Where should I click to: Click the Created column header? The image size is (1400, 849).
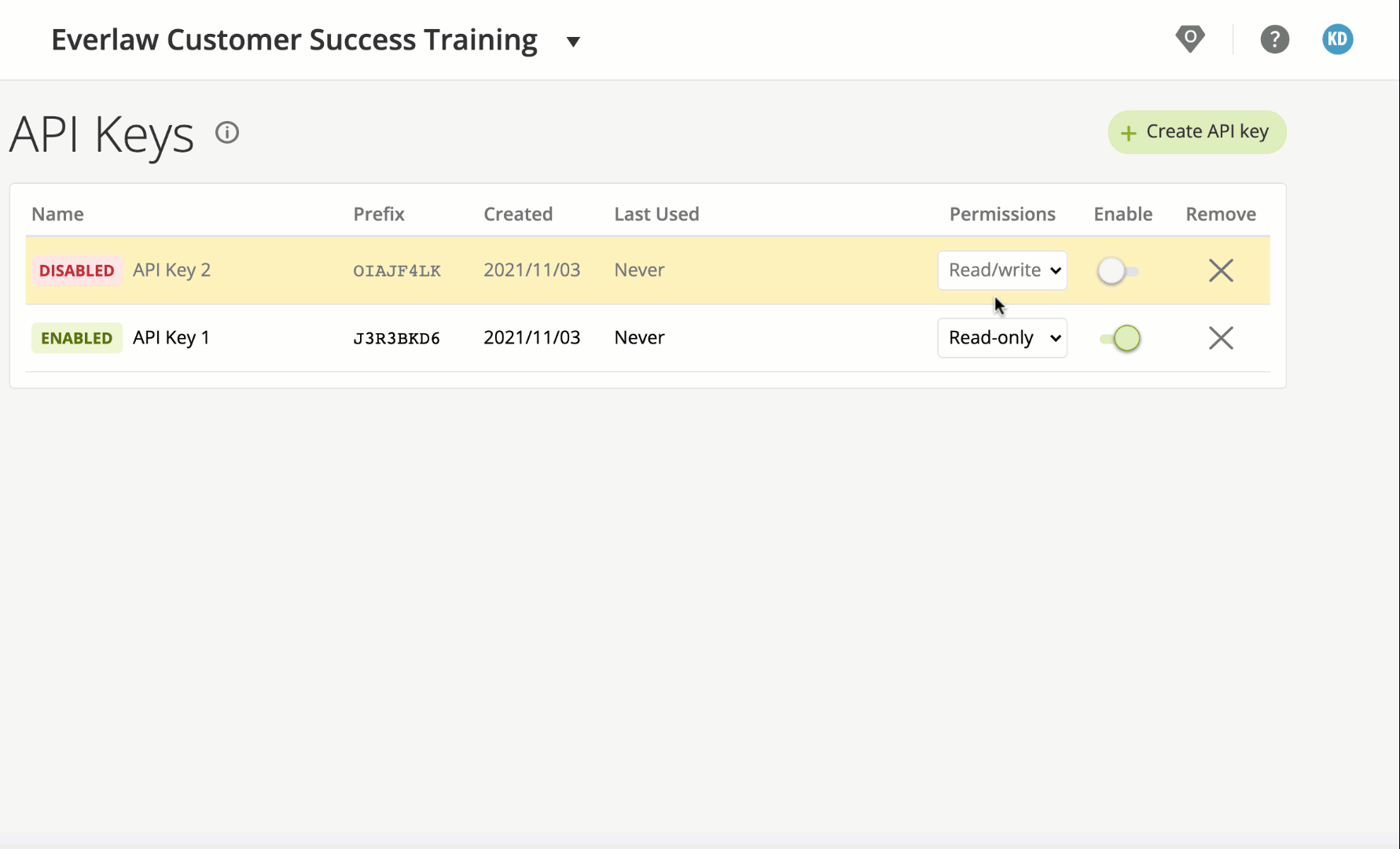click(x=518, y=214)
